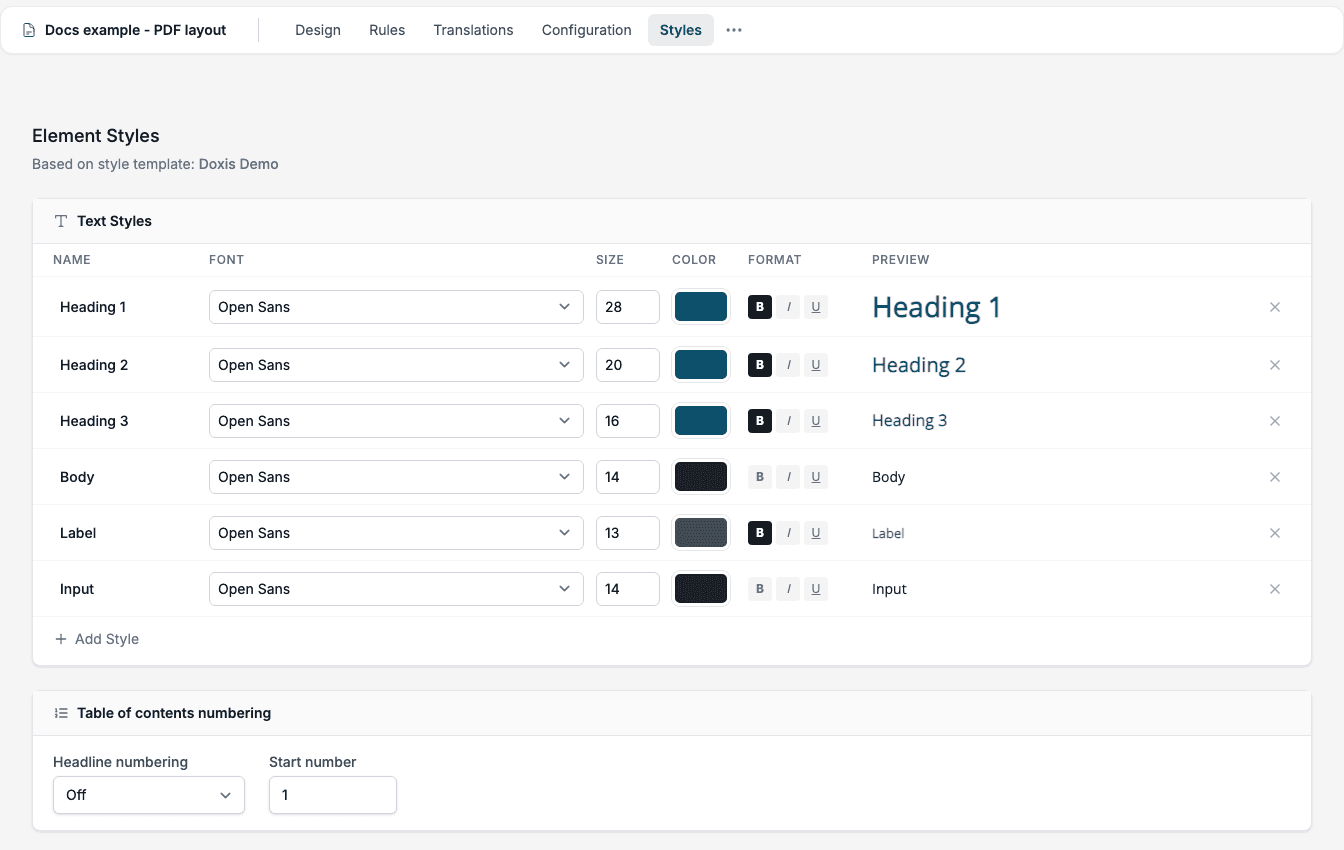Toggle italic for Heading 1
Viewport: 1344px width, 850px height.
coord(789,307)
